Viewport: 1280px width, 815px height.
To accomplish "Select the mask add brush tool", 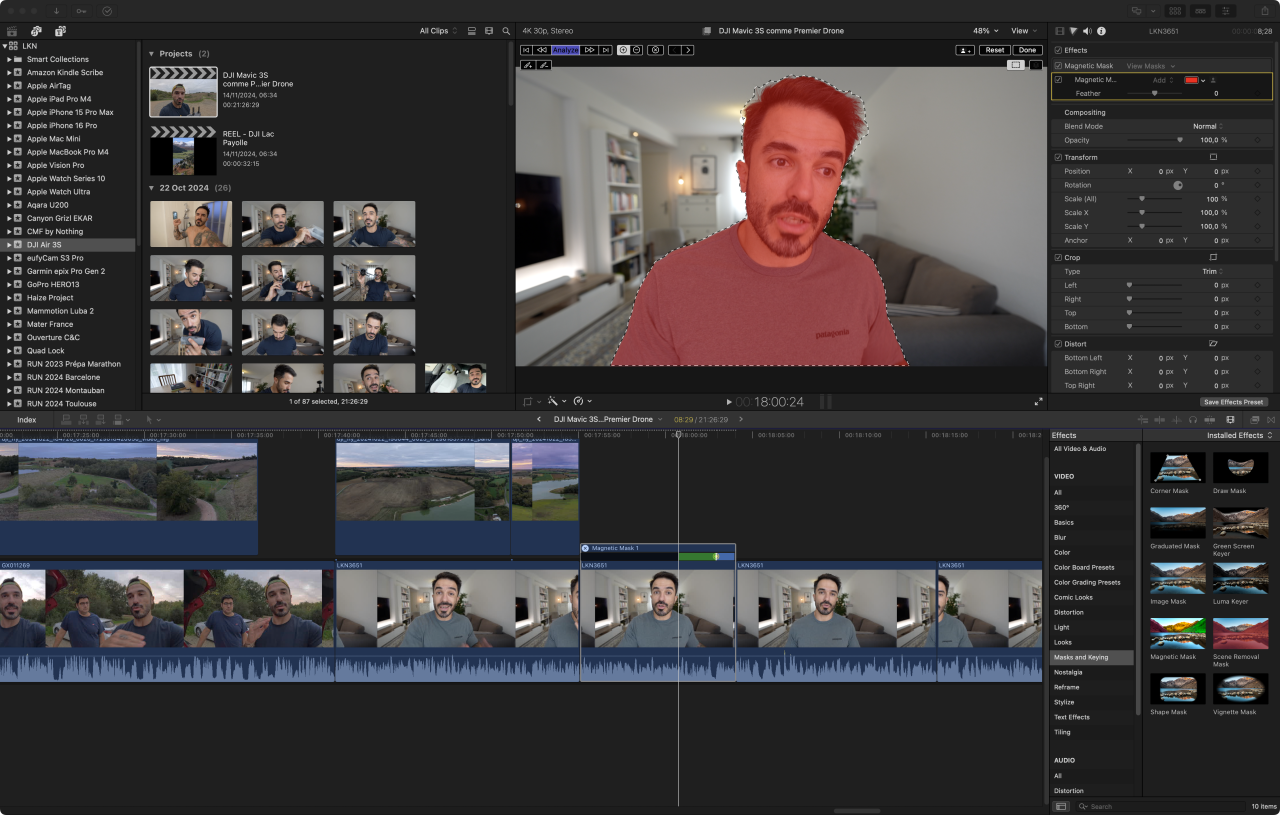I will pos(528,65).
